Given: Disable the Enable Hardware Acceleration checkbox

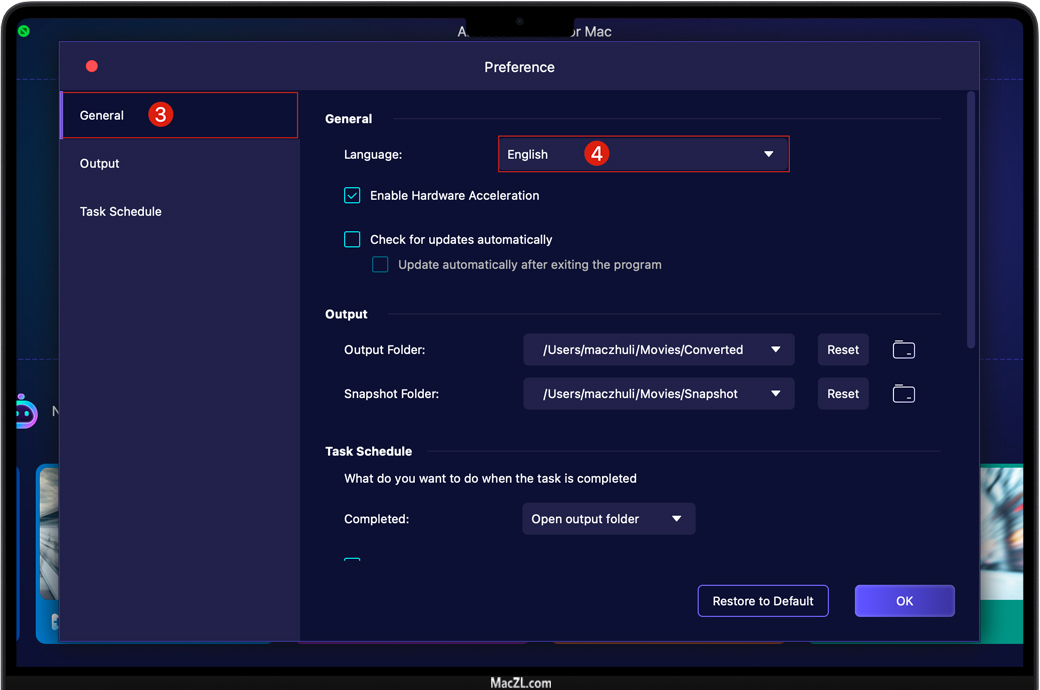Looking at the screenshot, I should click(352, 196).
